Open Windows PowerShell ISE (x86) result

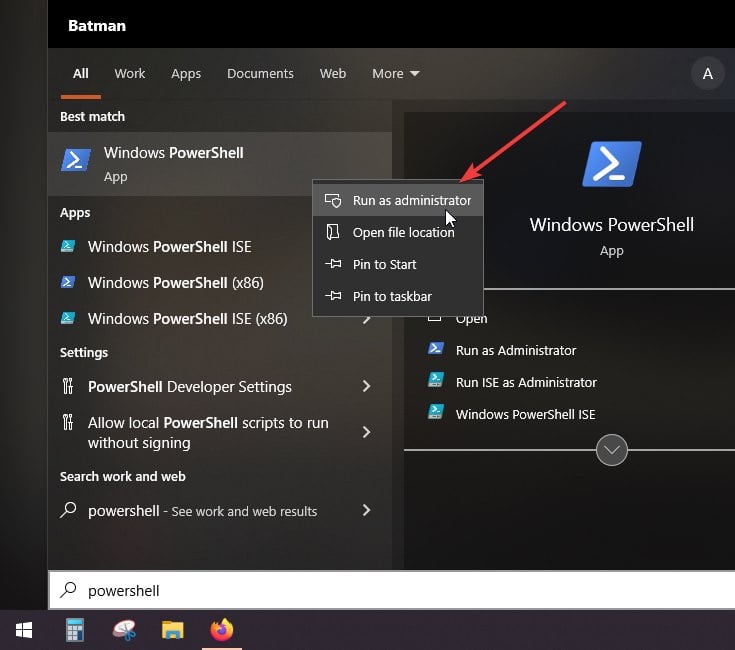pos(188,319)
